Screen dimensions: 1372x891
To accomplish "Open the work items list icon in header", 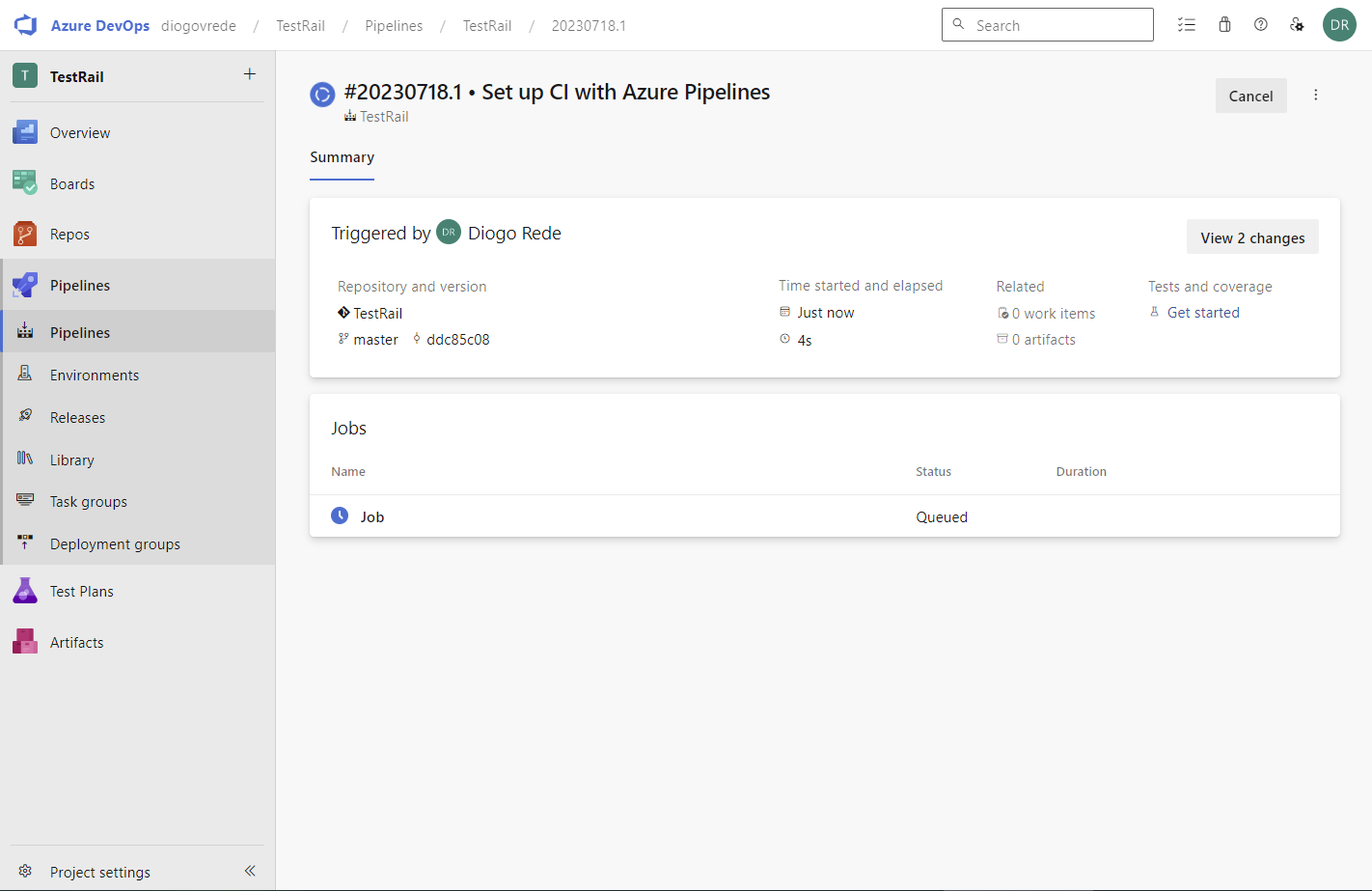I will [1187, 25].
